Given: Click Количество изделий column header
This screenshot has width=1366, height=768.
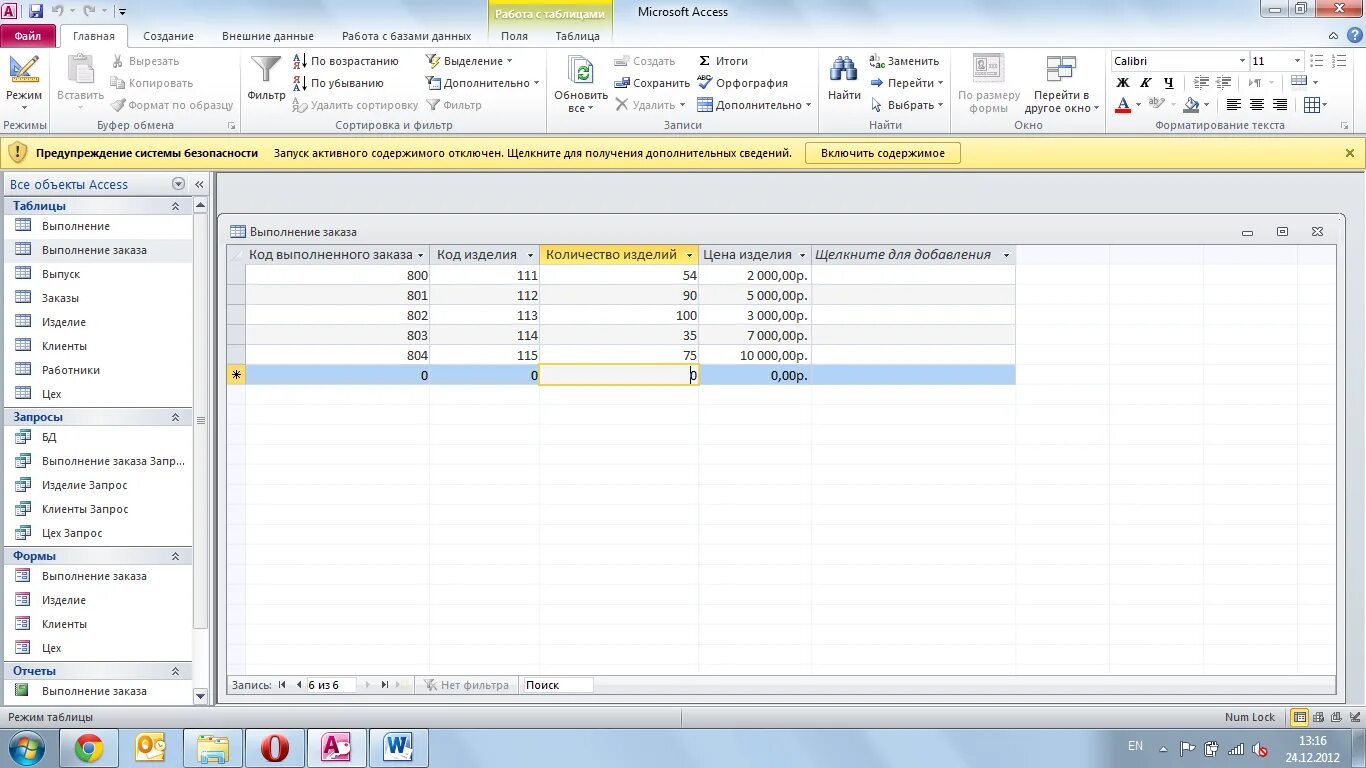Looking at the screenshot, I should [618, 255].
